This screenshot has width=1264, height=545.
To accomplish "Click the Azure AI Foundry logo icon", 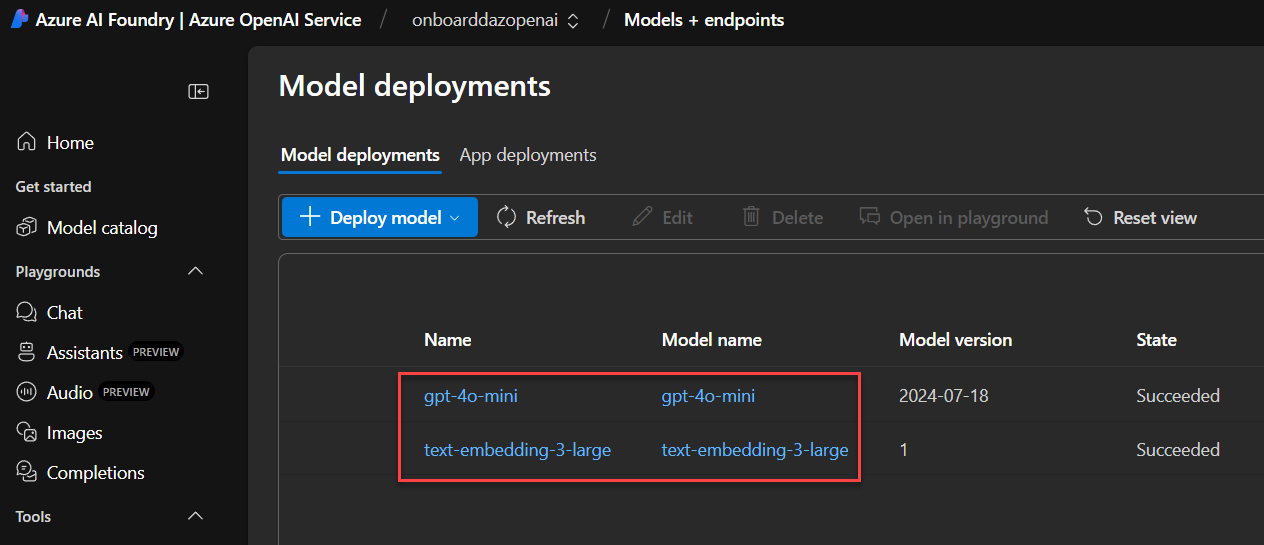I will click(19, 20).
